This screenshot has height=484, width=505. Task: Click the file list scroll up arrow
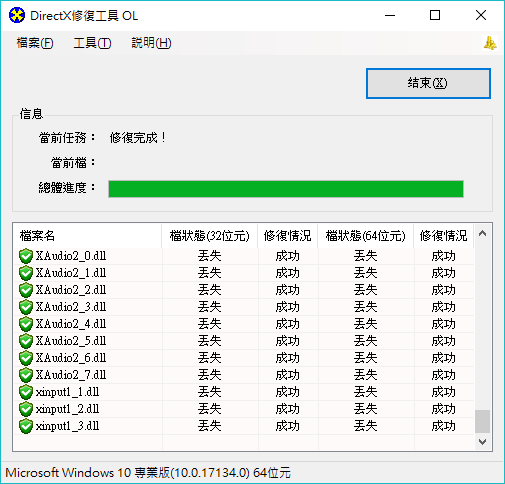click(x=482, y=233)
